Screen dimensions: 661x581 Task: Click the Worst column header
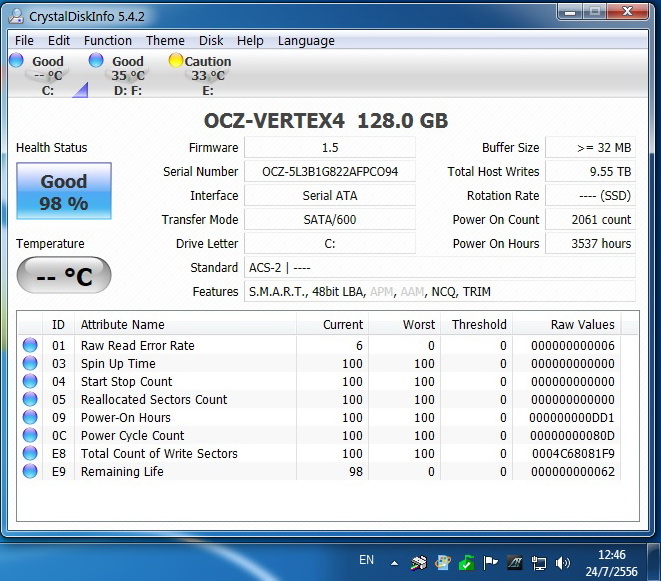(404, 324)
